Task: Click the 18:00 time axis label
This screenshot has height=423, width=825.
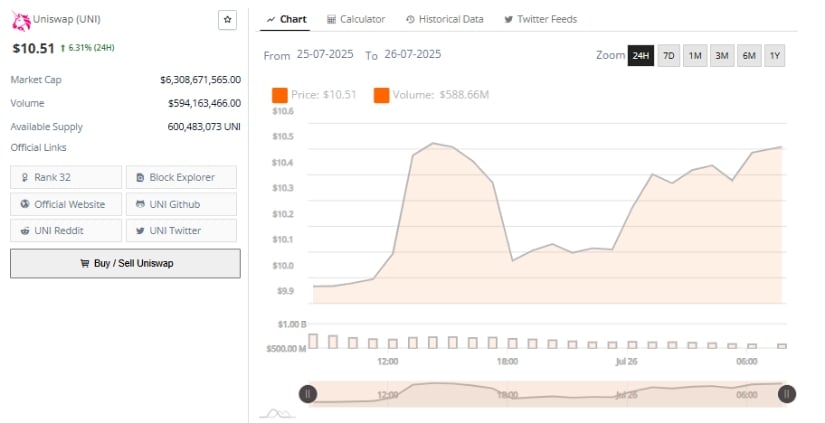Action: [x=507, y=361]
